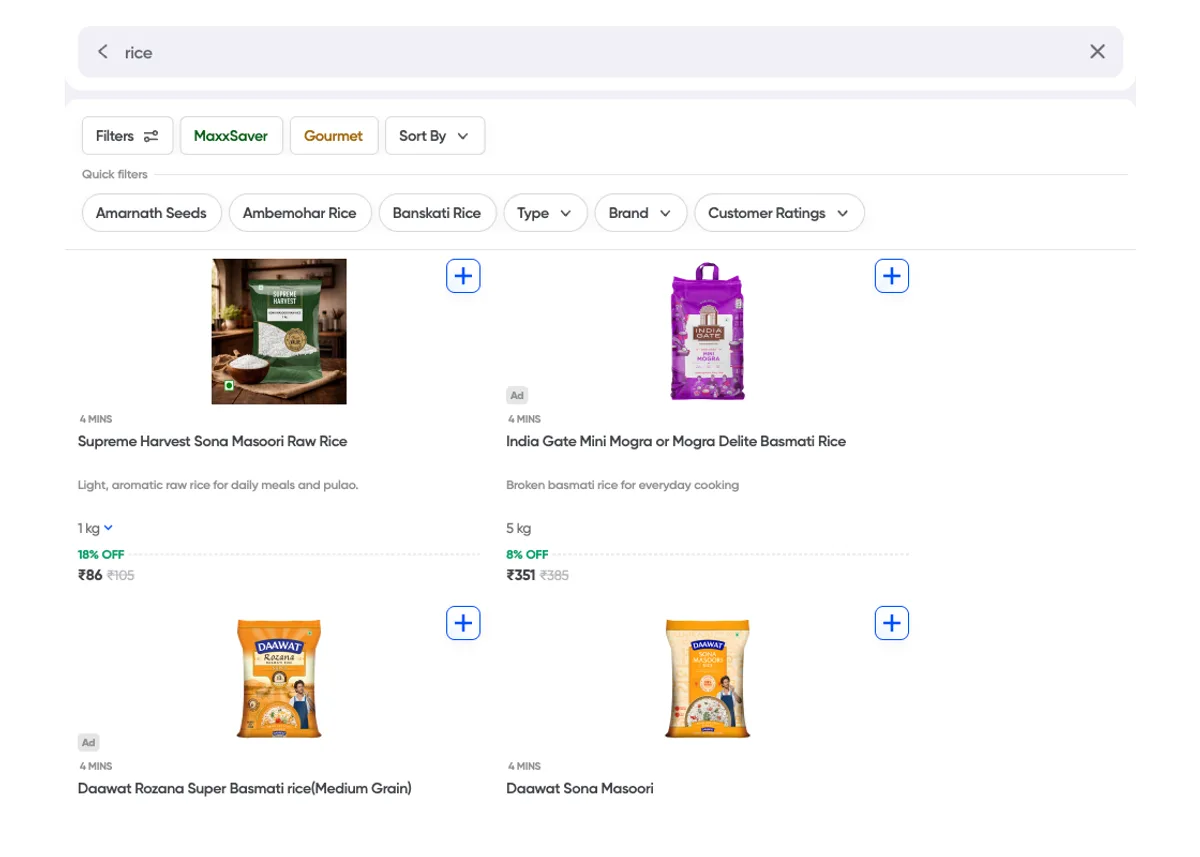
Task: Open the Filters panel
Action: pos(127,136)
